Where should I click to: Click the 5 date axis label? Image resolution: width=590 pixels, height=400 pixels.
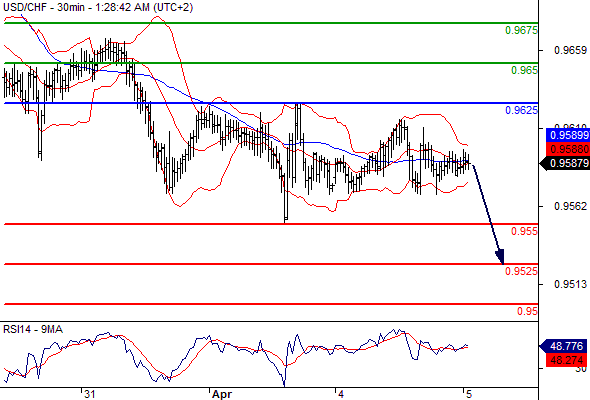[468, 394]
